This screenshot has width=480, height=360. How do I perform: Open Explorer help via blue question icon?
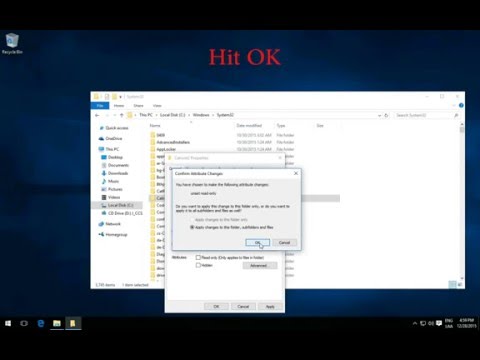(461, 105)
